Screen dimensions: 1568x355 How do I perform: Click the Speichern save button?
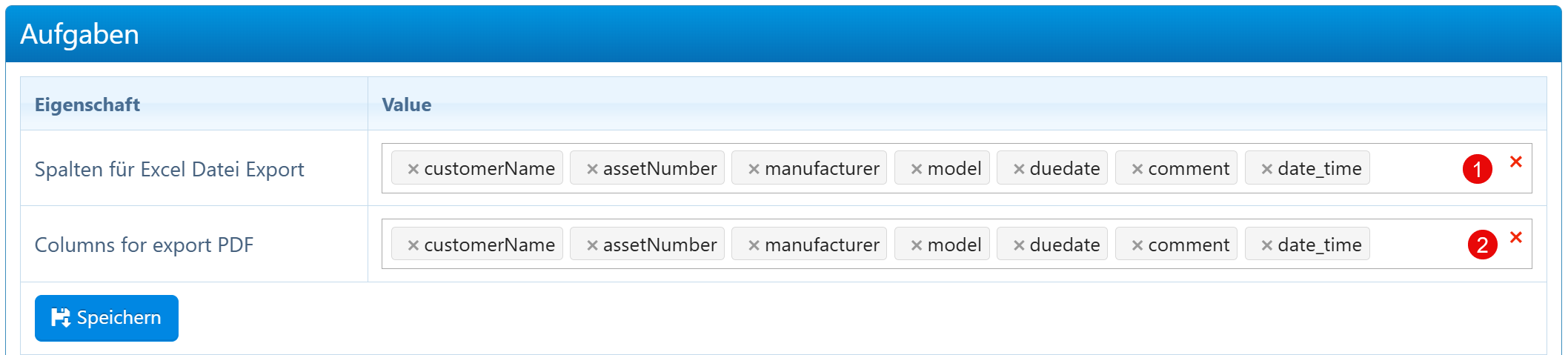pyautogui.click(x=107, y=318)
